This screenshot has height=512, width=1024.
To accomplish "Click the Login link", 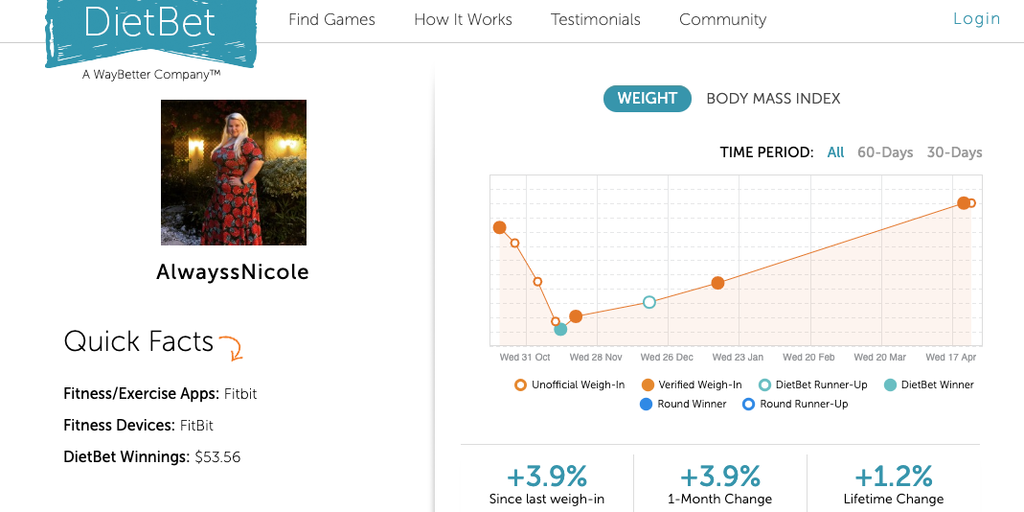I will click(x=976, y=19).
